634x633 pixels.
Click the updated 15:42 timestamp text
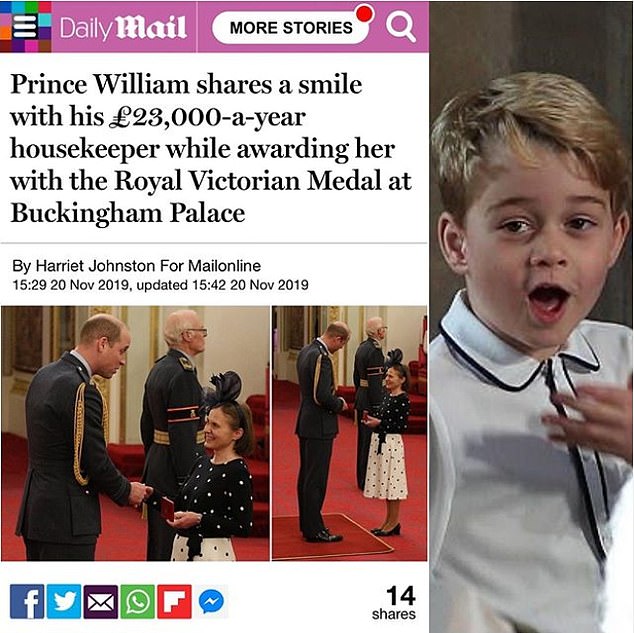point(222,285)
